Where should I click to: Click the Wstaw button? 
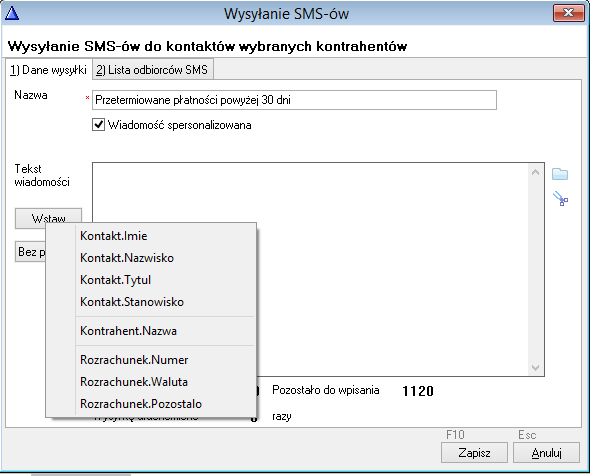[x=49, y=218]
